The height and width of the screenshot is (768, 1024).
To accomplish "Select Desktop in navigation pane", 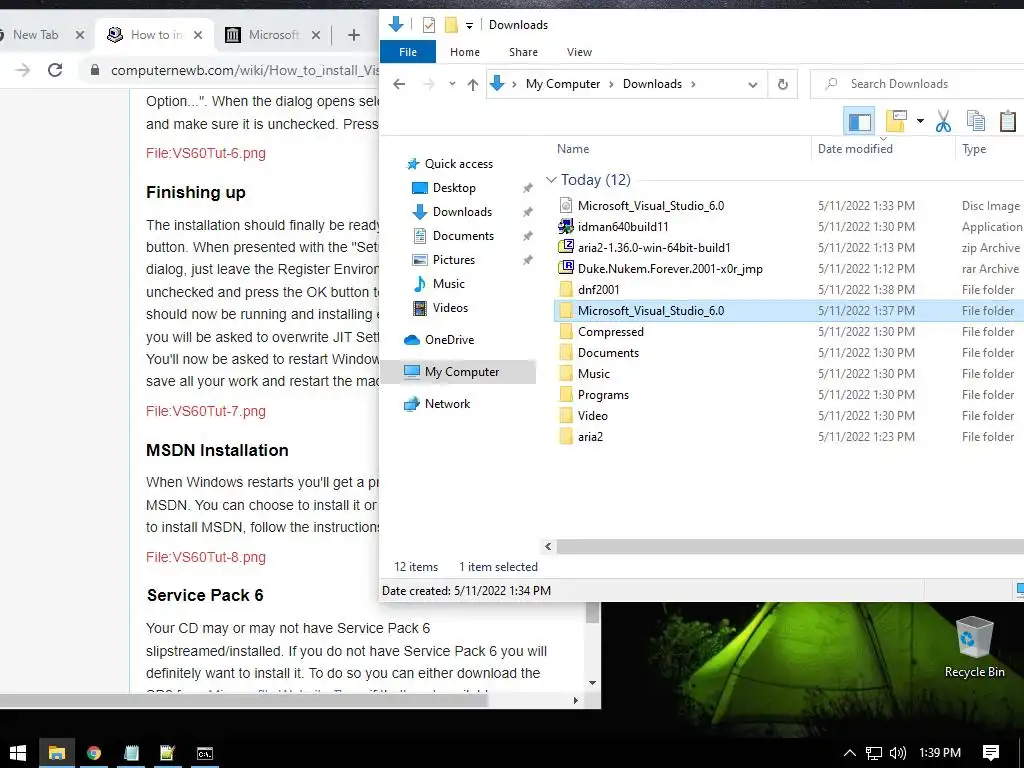I will [x=454, y=188].
